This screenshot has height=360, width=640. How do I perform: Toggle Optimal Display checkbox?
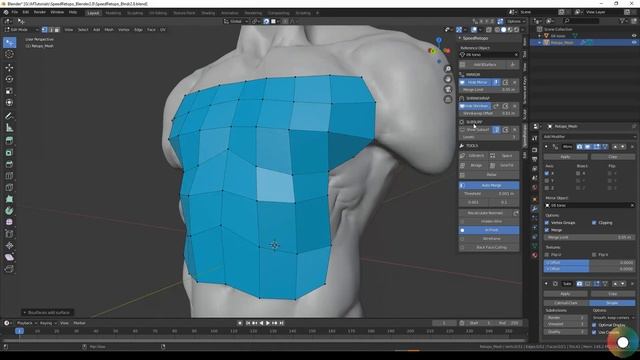[x=594, y=325]
